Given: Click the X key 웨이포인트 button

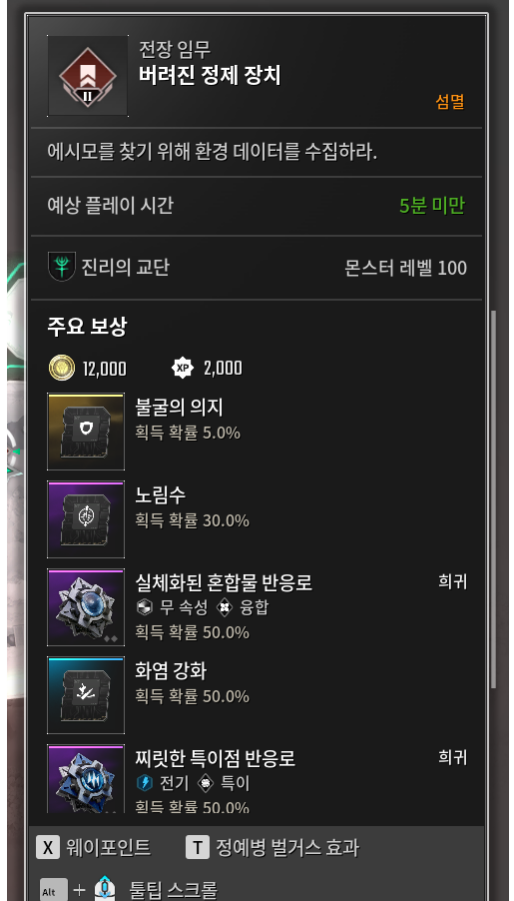Looking at the screenshot, I should click(x=94, y=847).
